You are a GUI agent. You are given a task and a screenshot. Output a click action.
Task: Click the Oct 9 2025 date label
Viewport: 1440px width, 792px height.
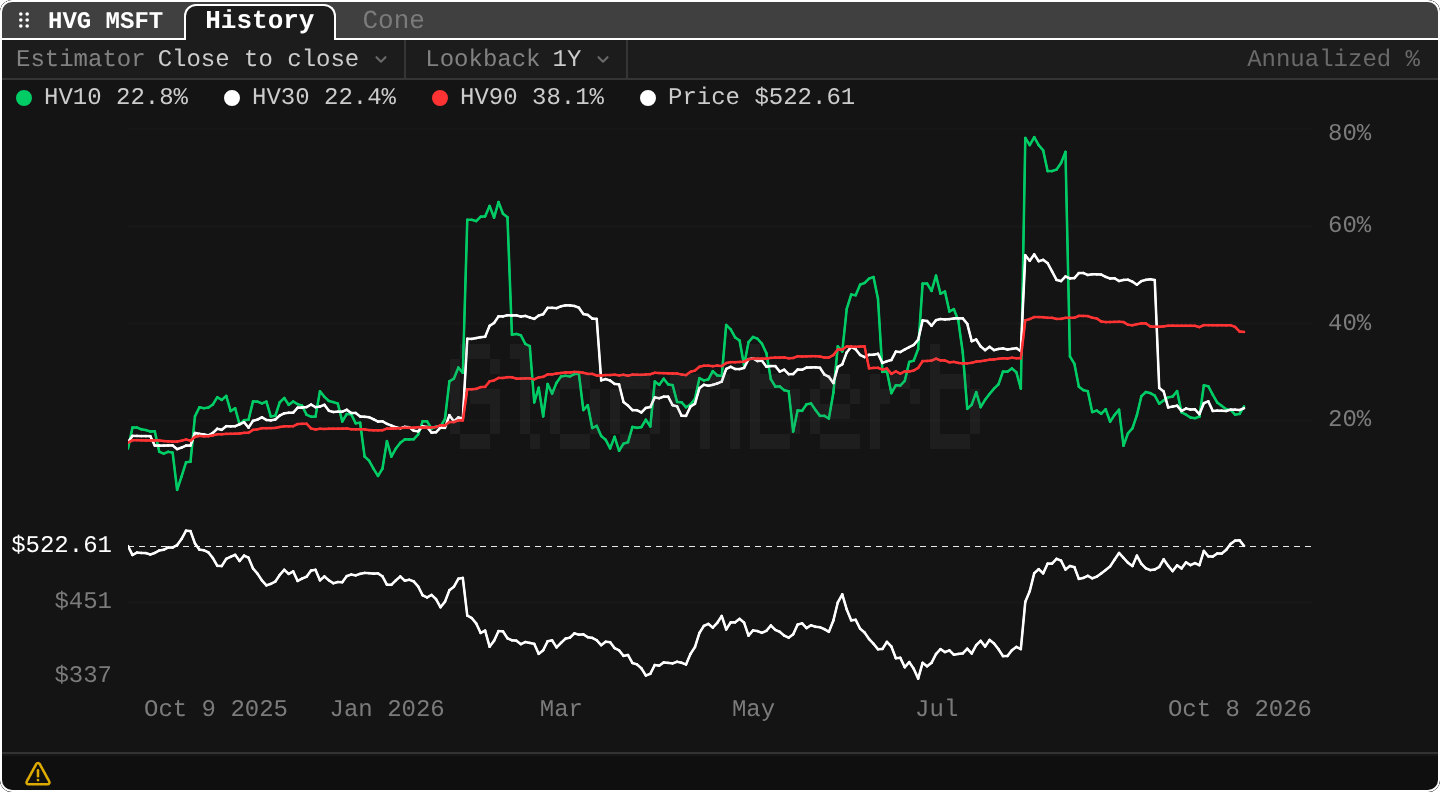pyautogui.click(x=216, y=710)
